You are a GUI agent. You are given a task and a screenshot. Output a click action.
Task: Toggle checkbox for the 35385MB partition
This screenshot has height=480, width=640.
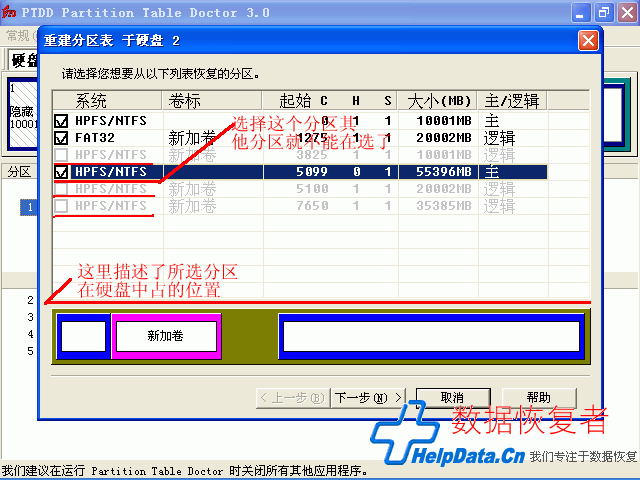[61, 206]
